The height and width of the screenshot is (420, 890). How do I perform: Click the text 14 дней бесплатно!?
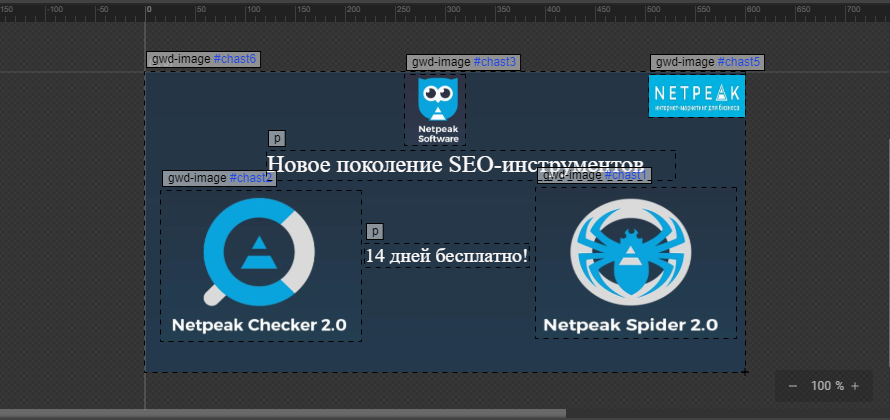click(447, 256)
